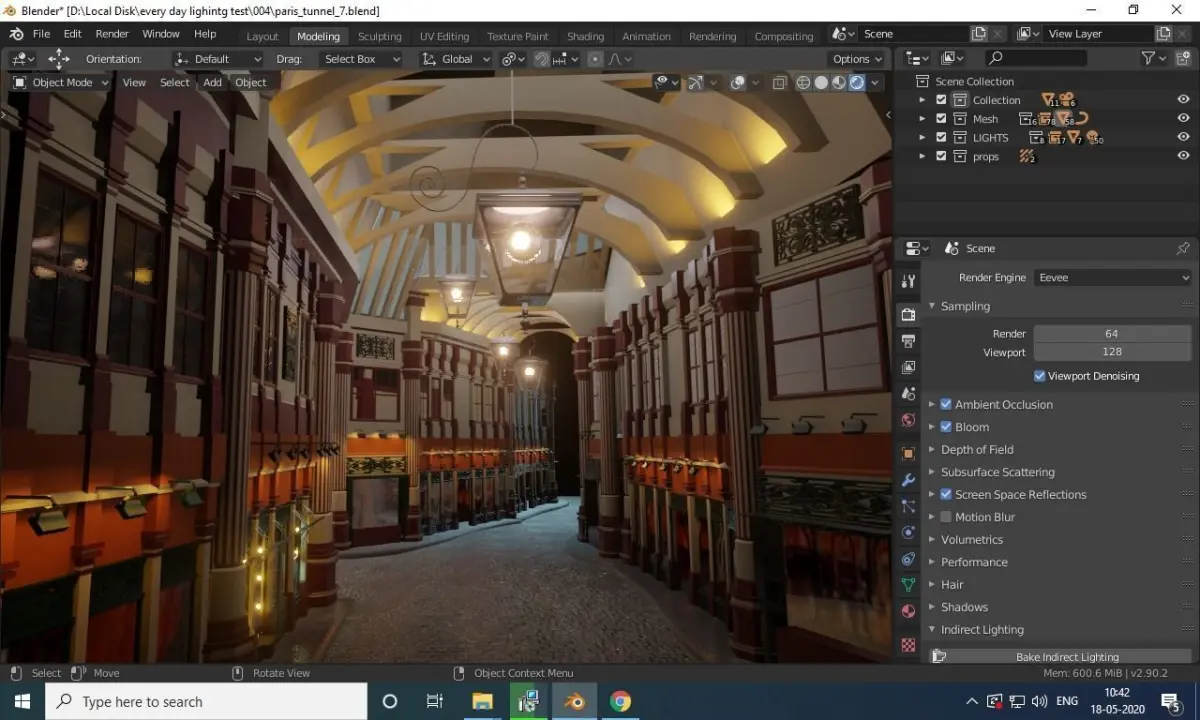1200x720 pixels.
Task: Click the Viewport samples field
Action: (1111, 352)
